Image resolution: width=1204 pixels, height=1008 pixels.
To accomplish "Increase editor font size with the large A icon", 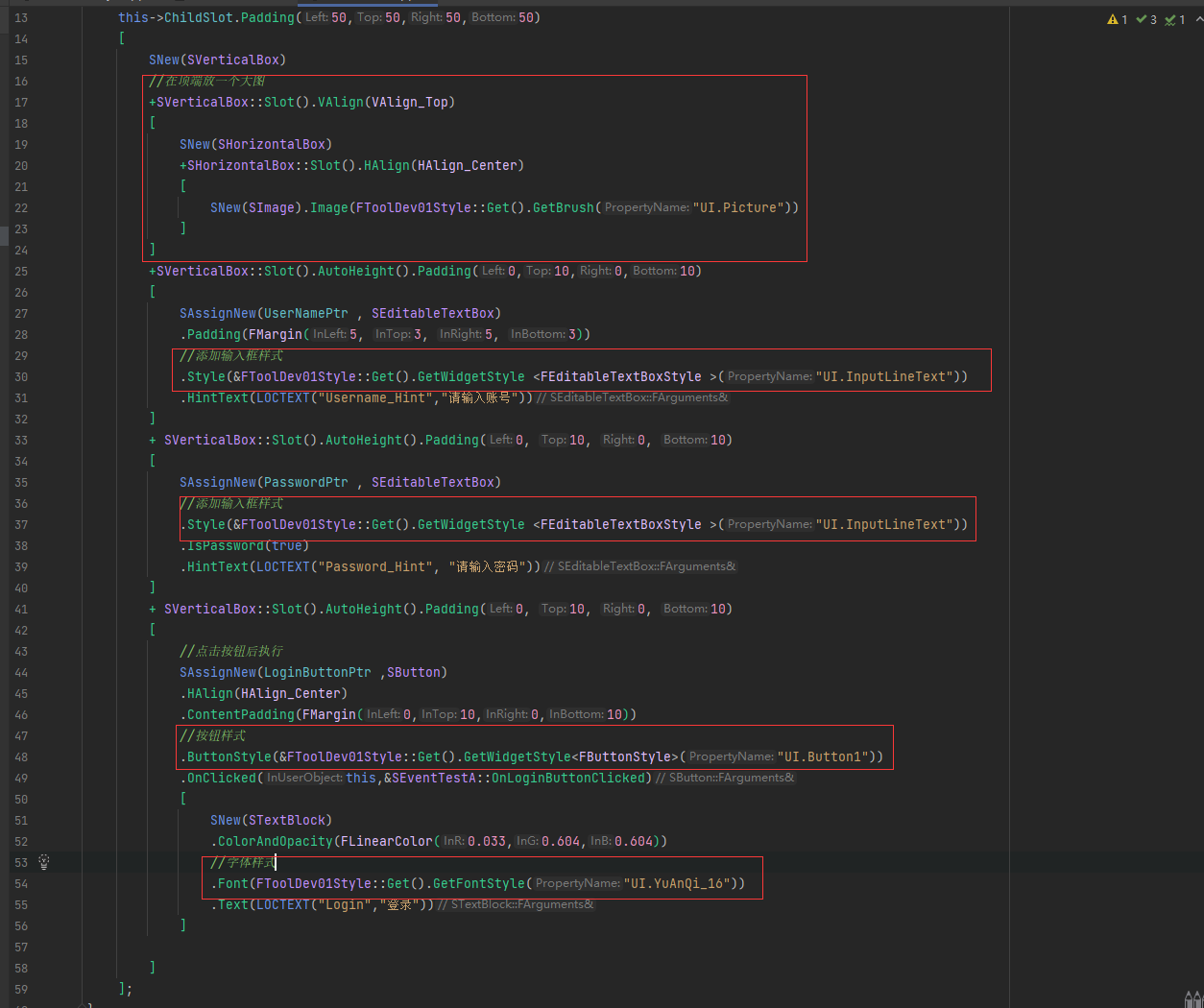I will coord(1198,1002).
